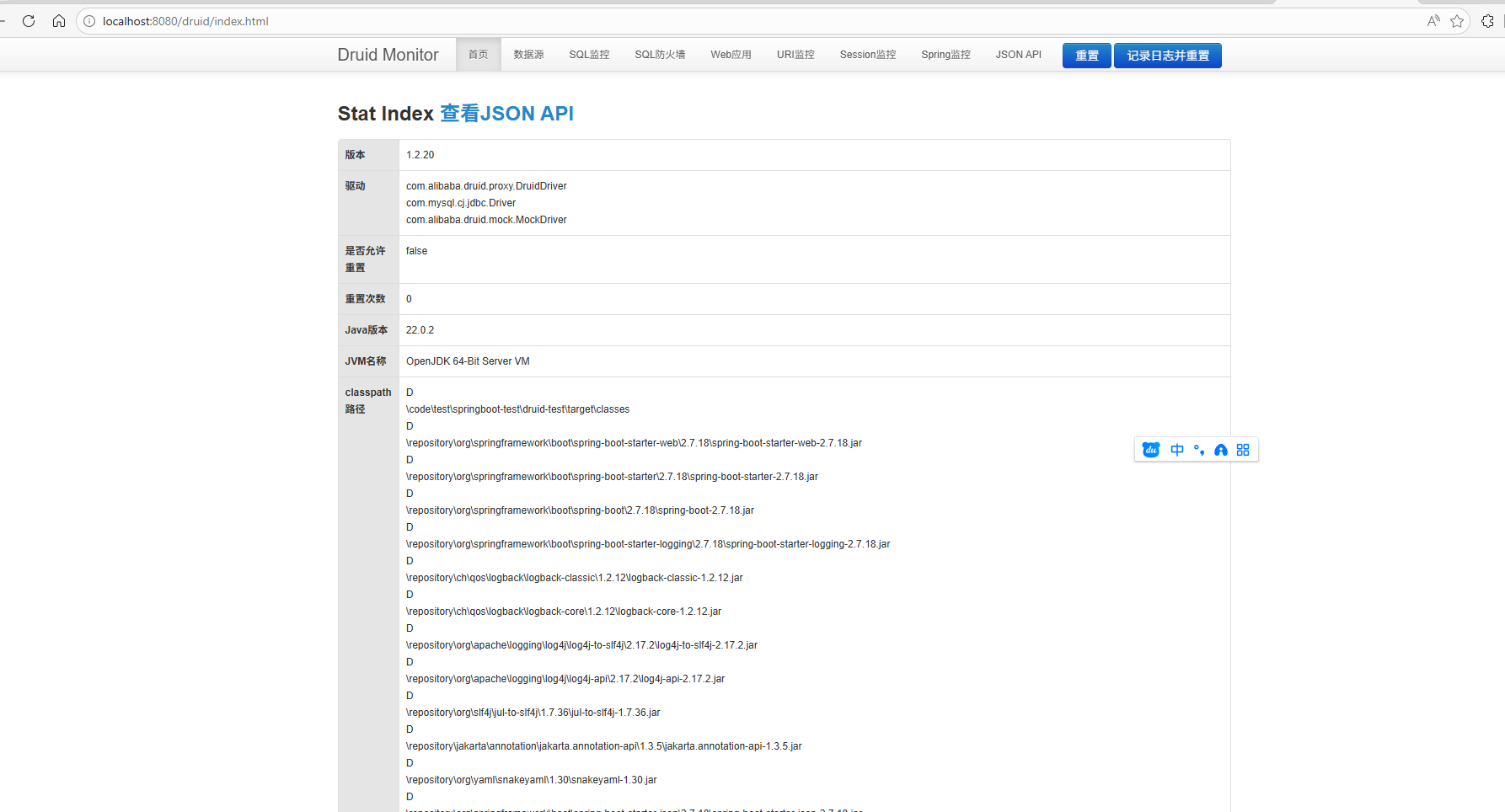
Task: View site information icon in address bar
Action: click(89, 21)
